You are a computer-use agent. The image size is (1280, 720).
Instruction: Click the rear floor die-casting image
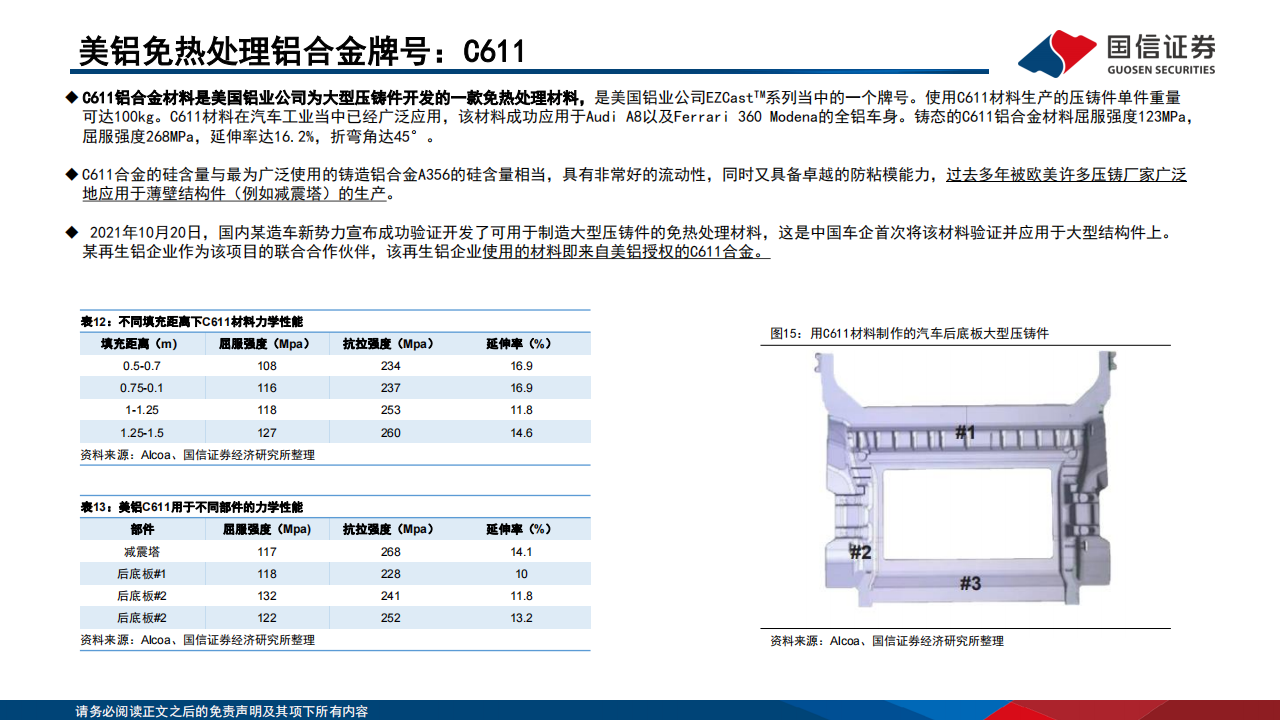coord(966,479)
